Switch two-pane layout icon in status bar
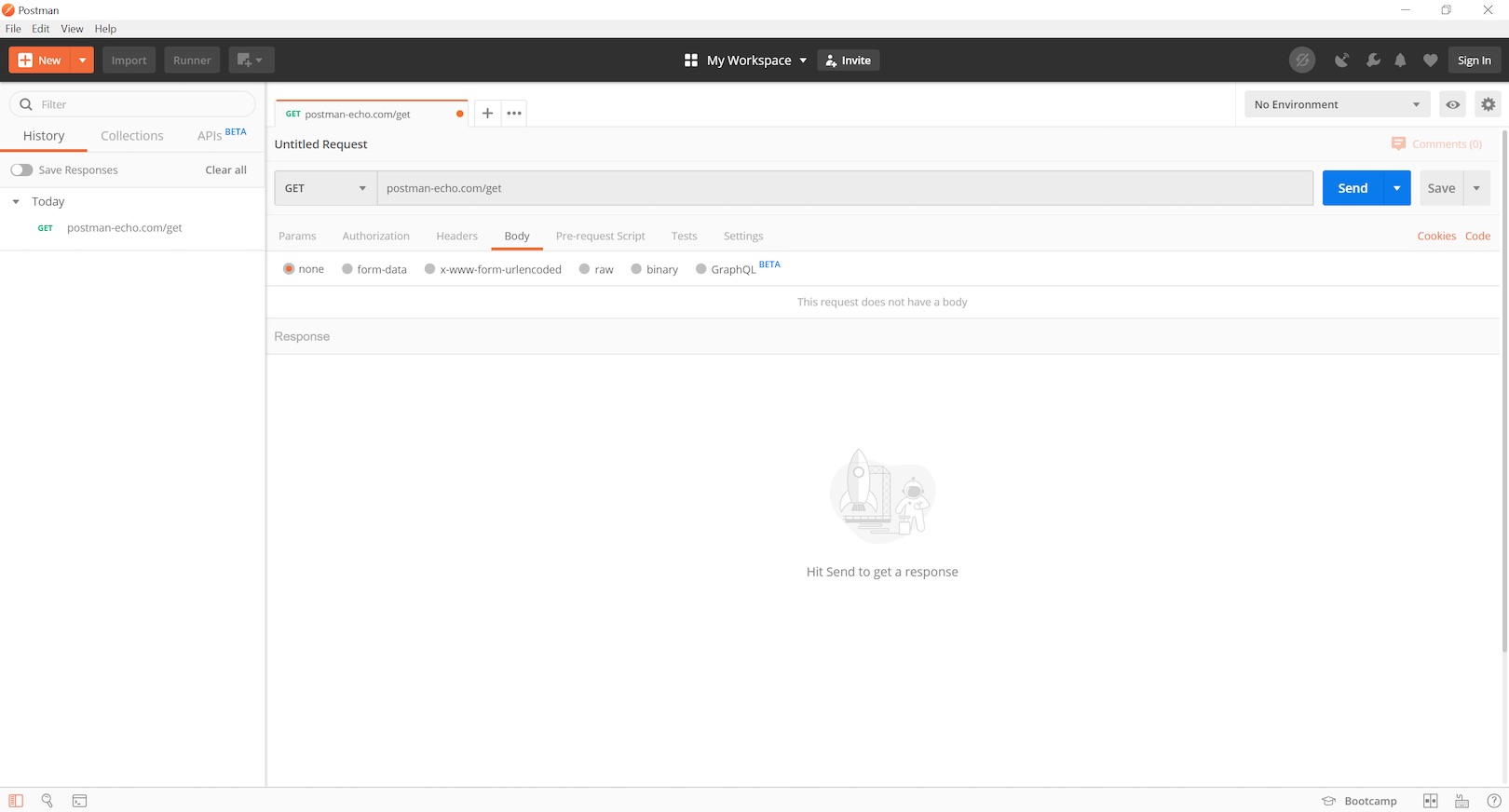The width and height of the screenshot is (1509, 812). [x=1431, y=801]
